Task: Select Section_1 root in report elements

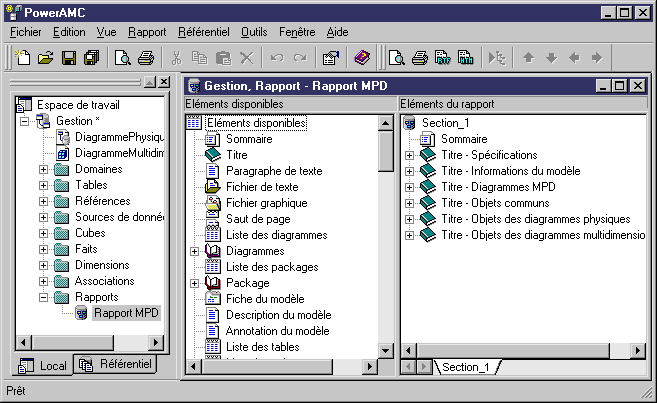Action: 445,123
